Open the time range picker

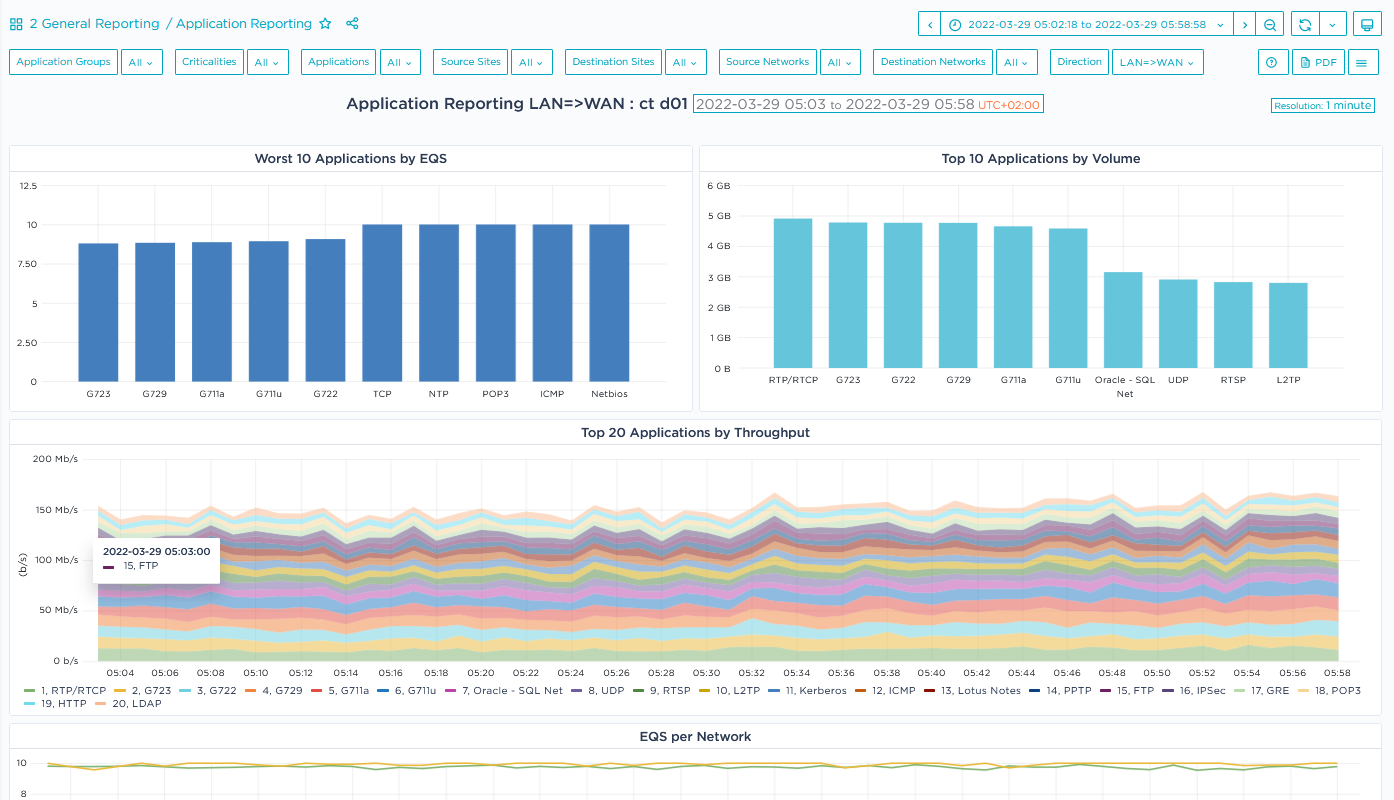pyautogui.click(x=1086, y=25)
